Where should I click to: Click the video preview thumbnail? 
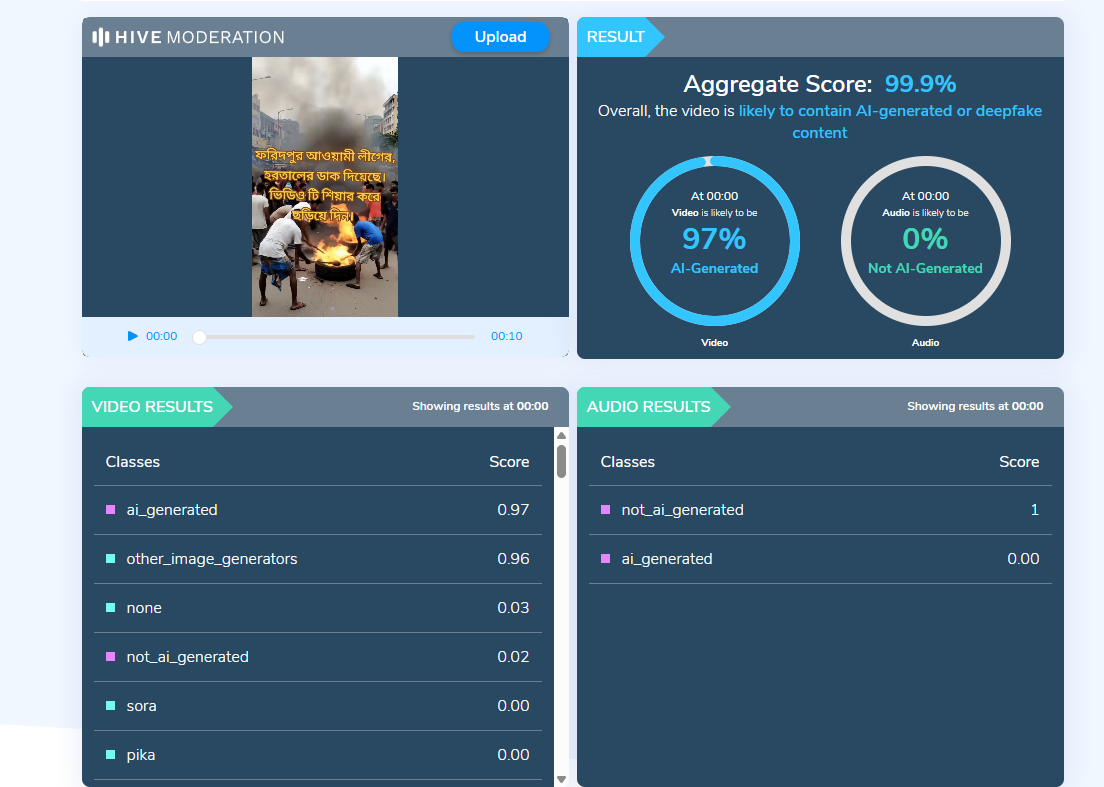pyautogui.click(x=325, y=187)
